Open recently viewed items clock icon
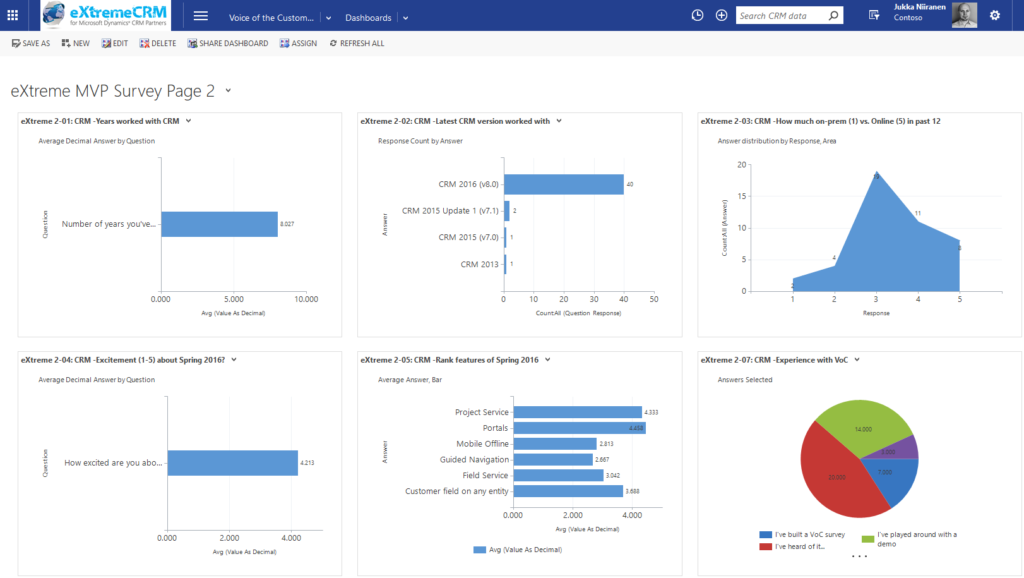1024x578 pixels. click(697, 15)
